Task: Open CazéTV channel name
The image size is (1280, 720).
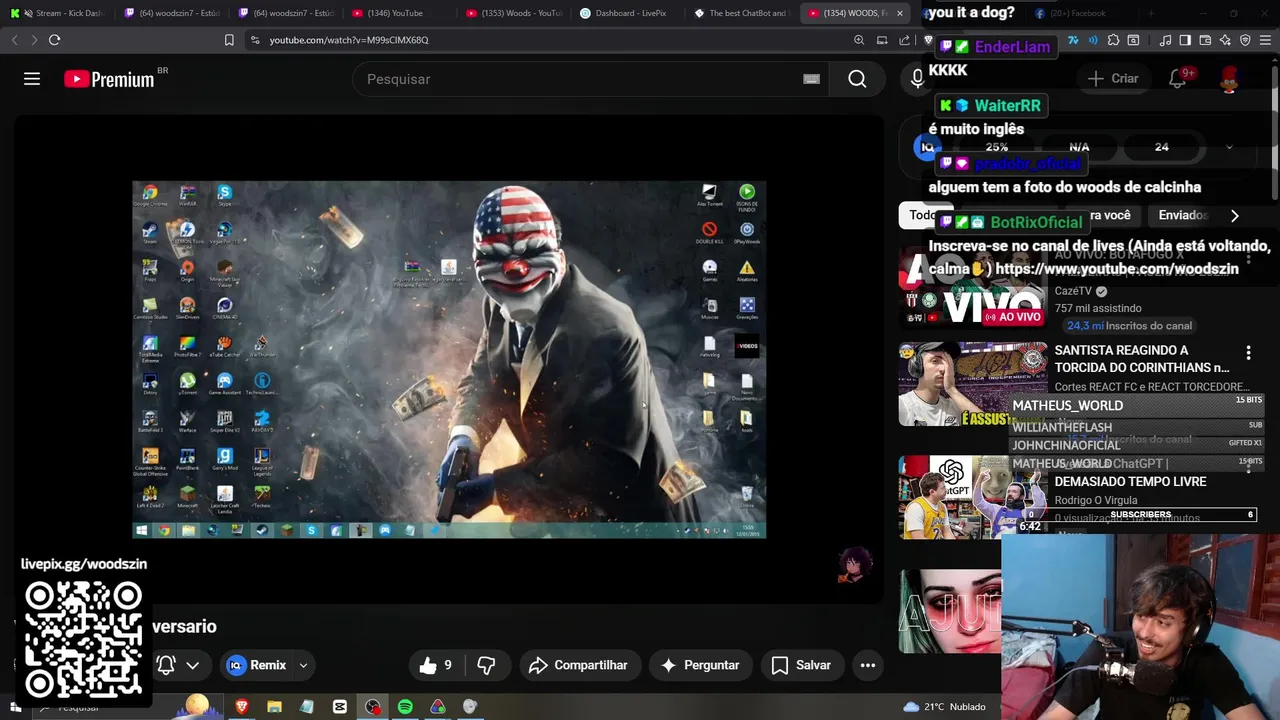Action: 1072,291
